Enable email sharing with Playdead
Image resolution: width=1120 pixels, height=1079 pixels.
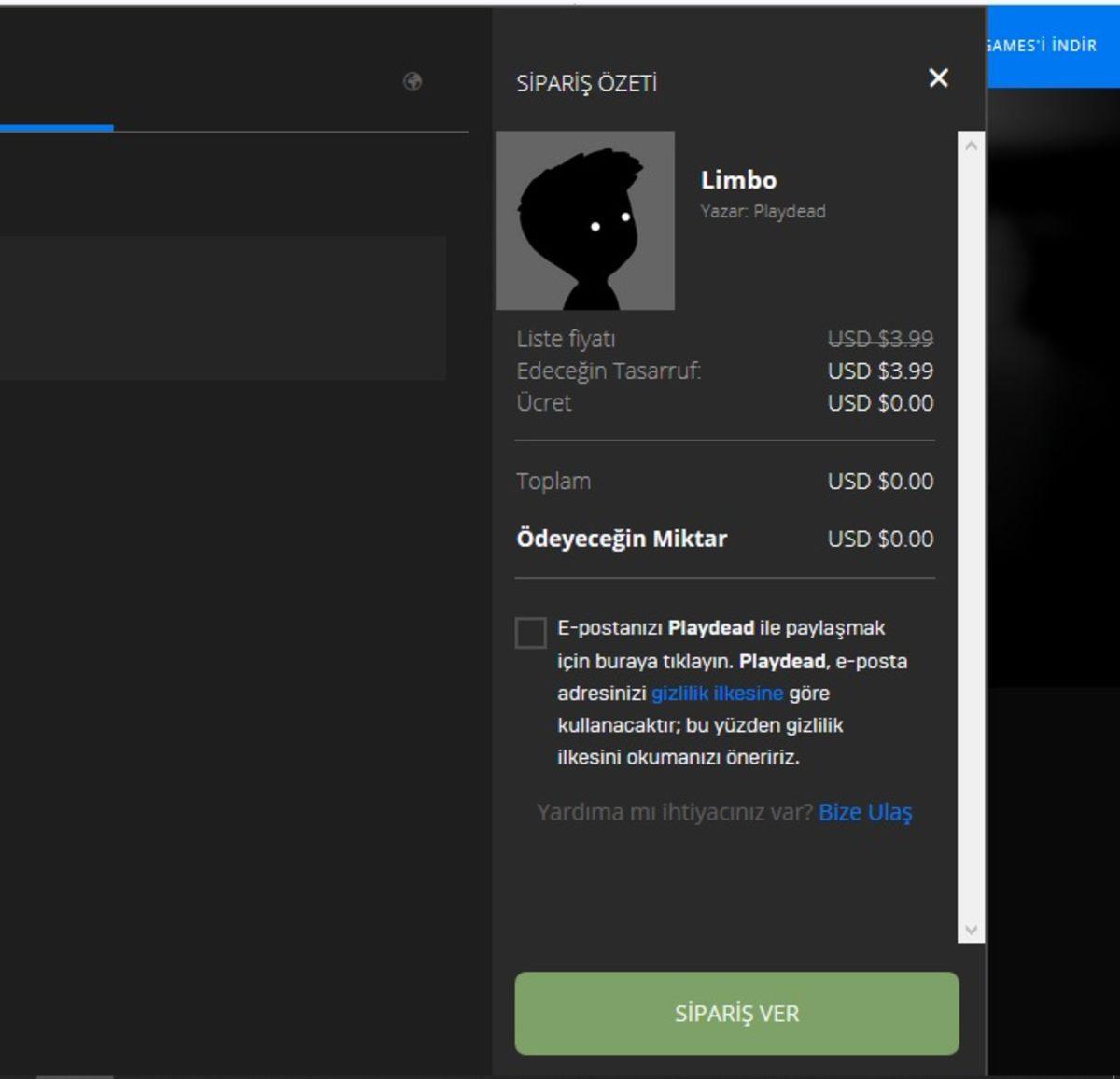530,634
